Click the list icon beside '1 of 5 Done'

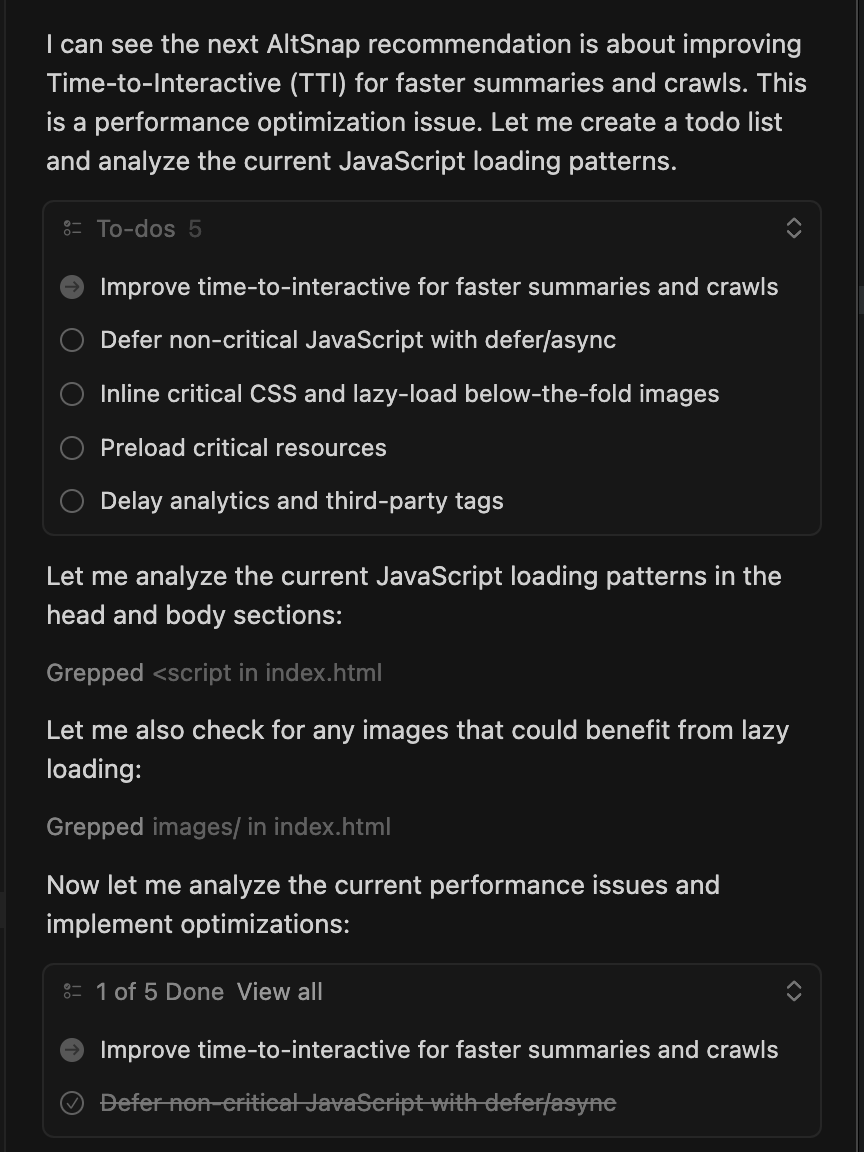pyautogui.click(x=72, y=992)
